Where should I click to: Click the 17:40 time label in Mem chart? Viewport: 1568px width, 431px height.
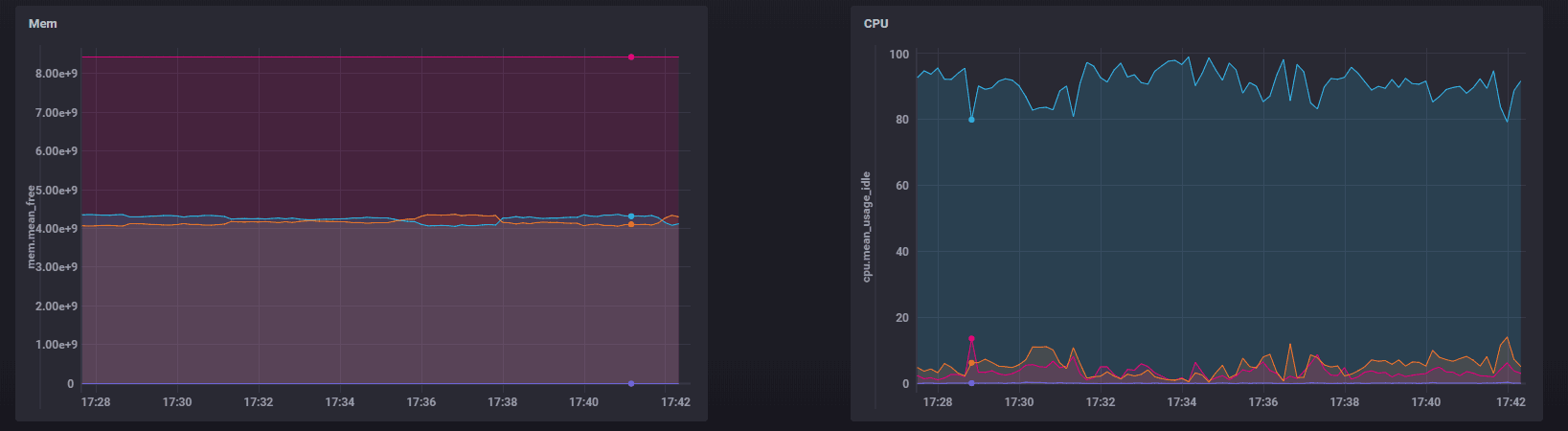click(584, 402)
